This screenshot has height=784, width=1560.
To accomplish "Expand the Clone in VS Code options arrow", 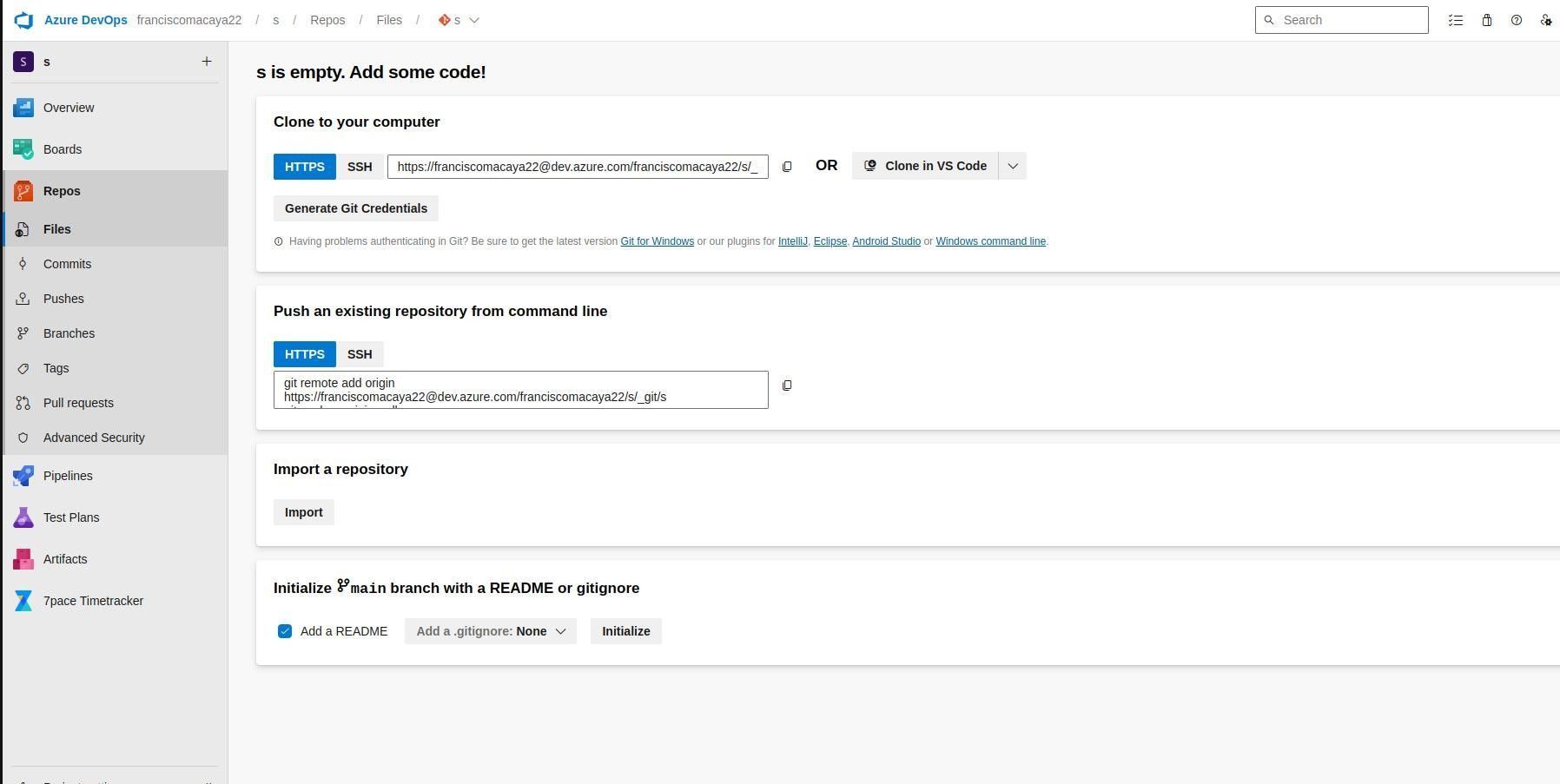I will [x=1013, y=166].
